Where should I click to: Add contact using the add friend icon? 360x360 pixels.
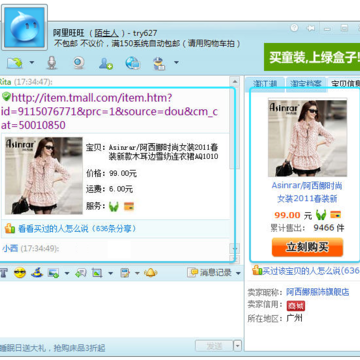pos(106,63)
